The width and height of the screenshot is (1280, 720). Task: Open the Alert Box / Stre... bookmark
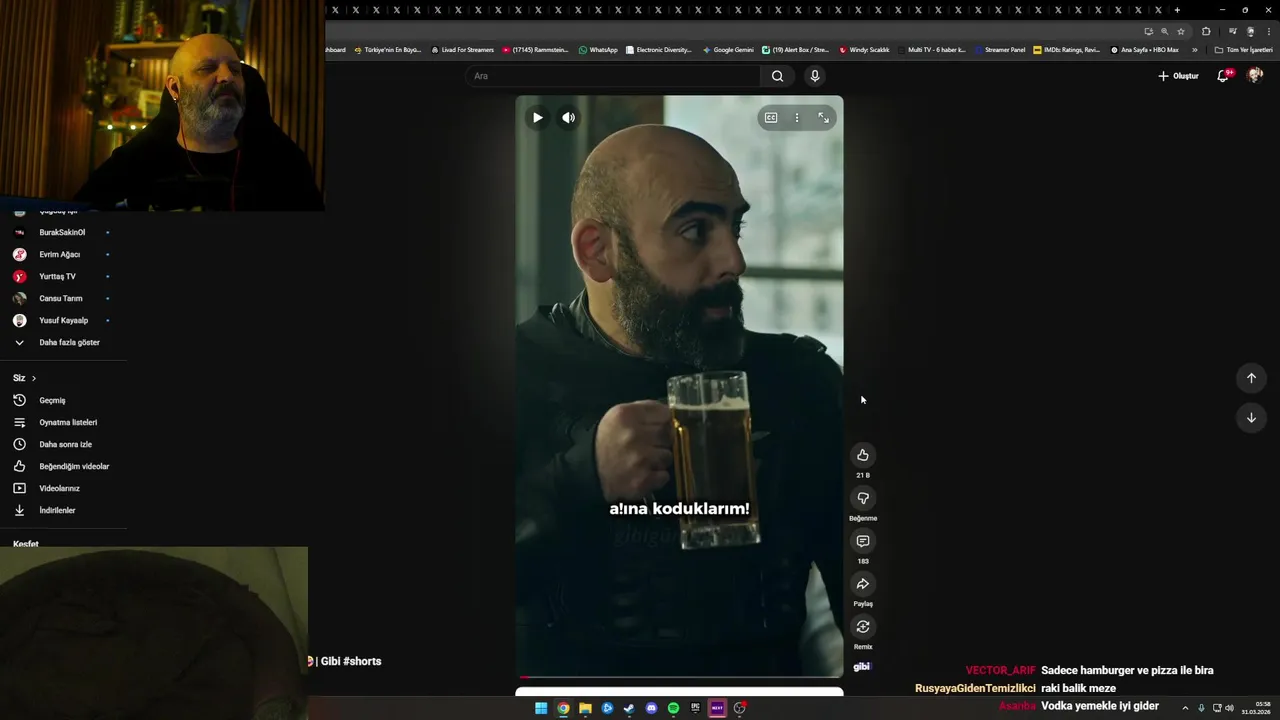click(x=796, y=49)
